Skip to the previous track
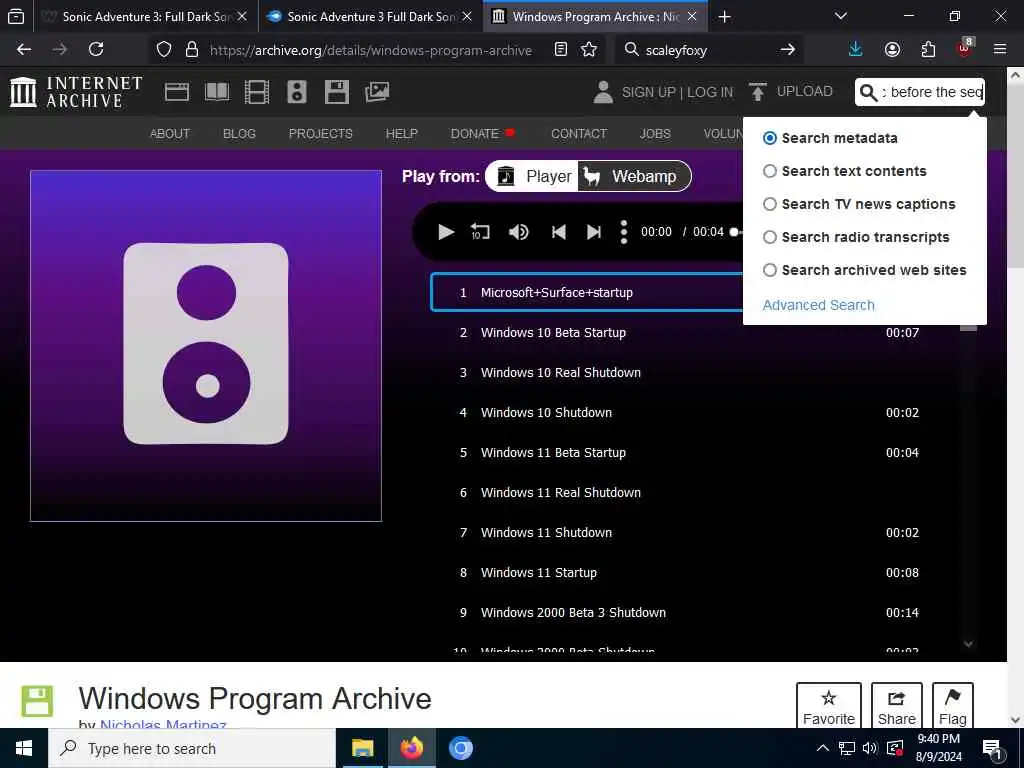The width and height of the screenshot is (1024, 768). coord(558,232)
